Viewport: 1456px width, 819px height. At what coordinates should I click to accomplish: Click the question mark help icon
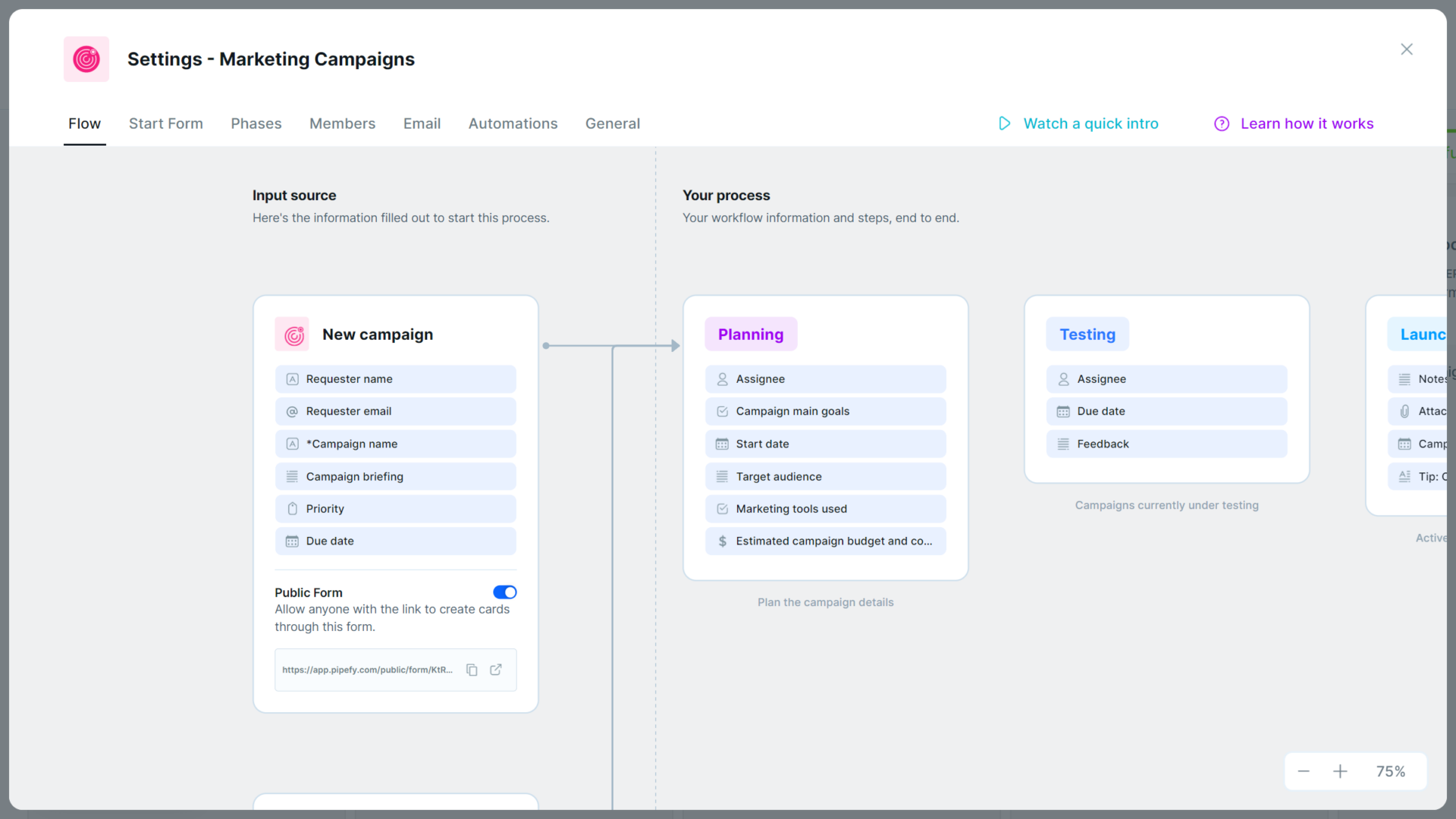[1222, 123]
